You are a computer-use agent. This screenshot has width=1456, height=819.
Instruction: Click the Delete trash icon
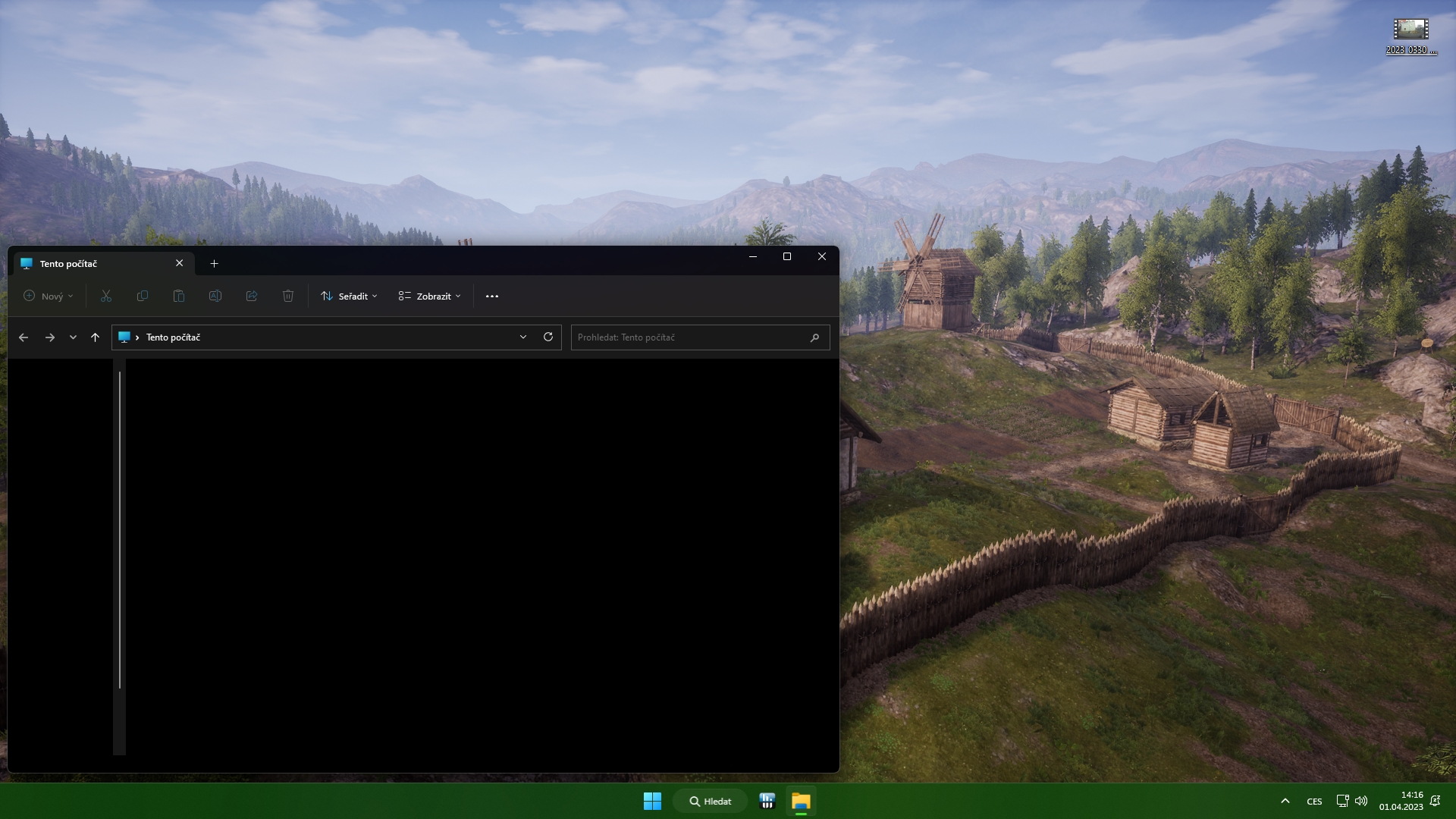[288, 296]
